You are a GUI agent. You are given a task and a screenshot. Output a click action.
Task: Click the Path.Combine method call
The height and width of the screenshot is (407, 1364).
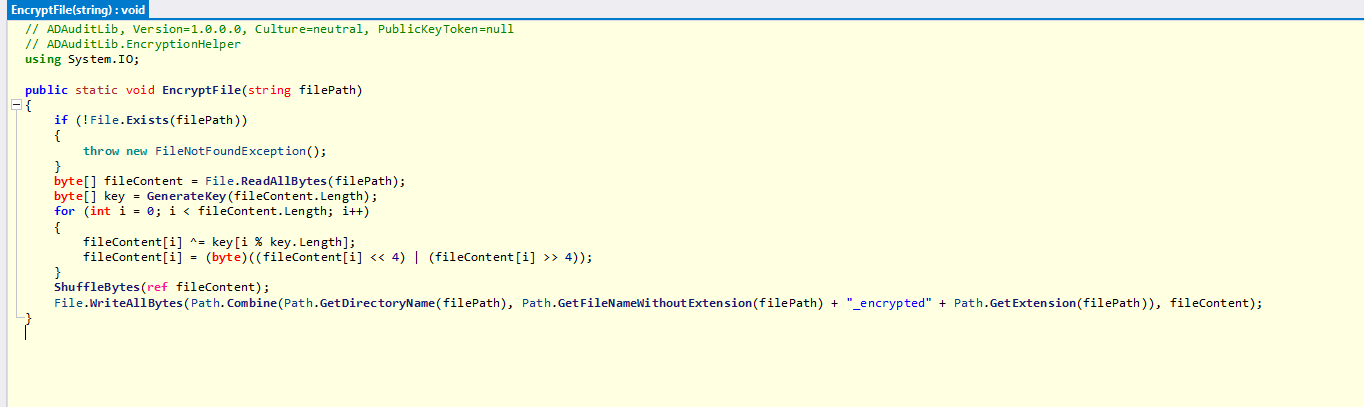258,302
